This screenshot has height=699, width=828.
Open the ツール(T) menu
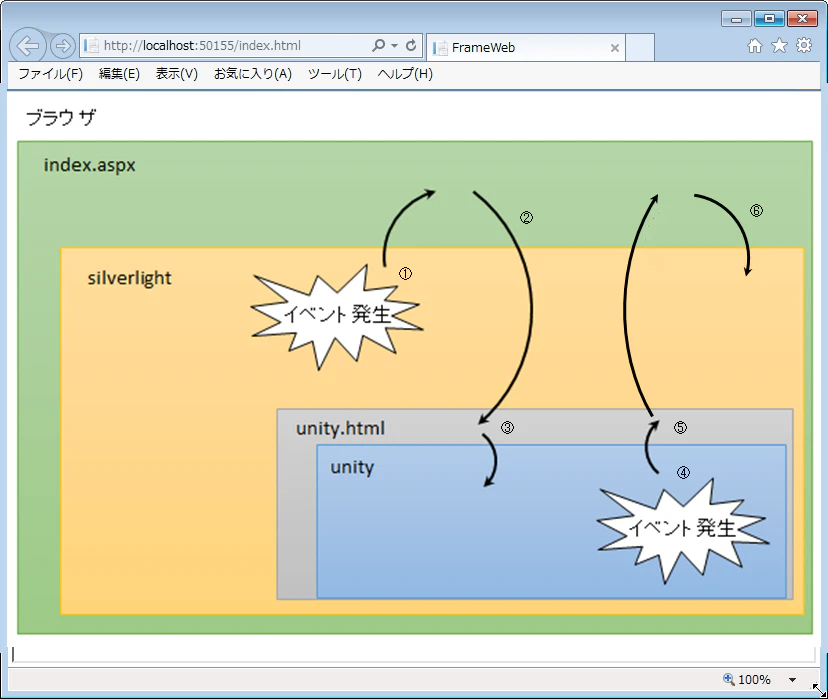(335, 74)
